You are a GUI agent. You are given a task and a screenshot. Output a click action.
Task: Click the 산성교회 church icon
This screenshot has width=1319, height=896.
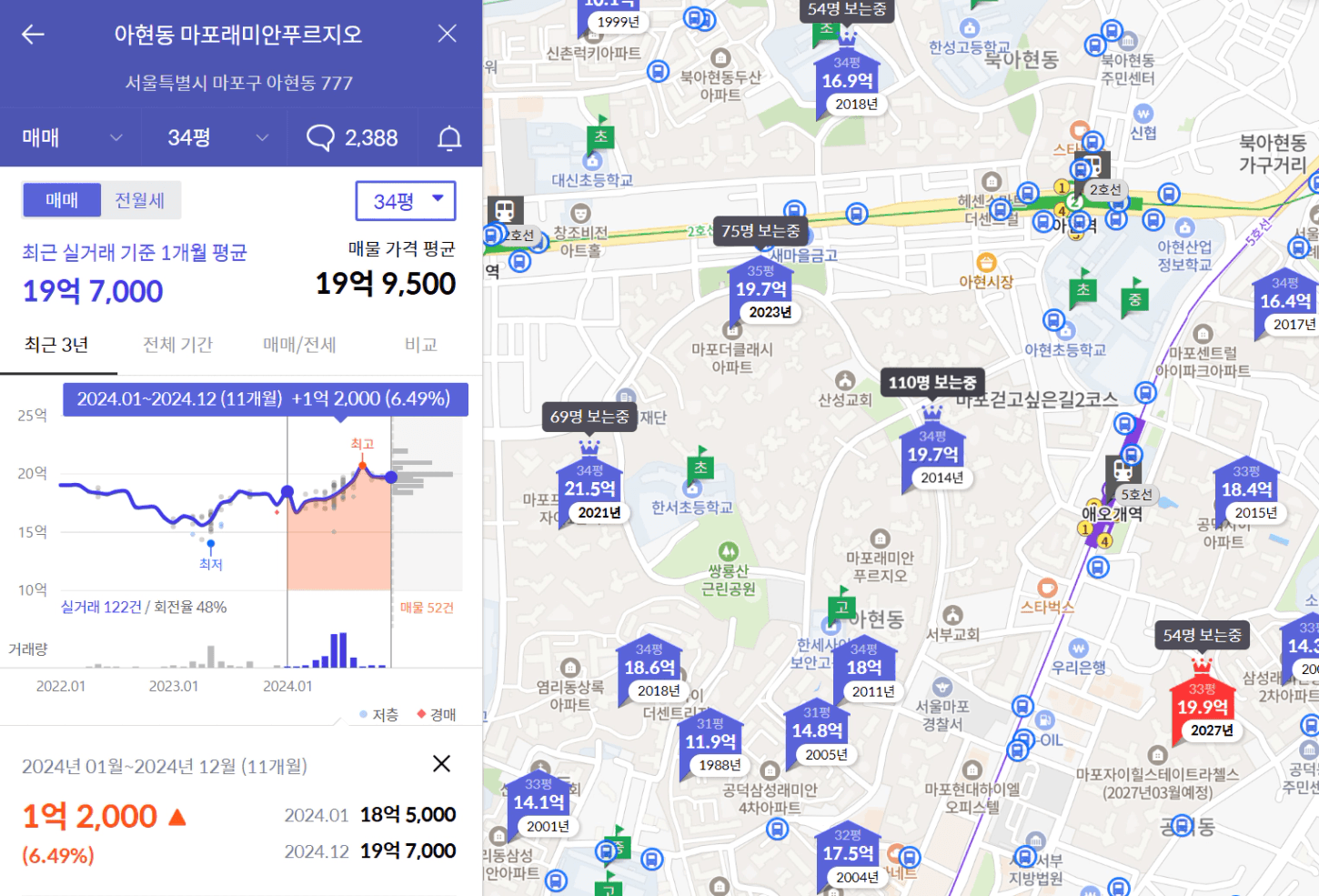pyautogui.click(x=845, y=380)
